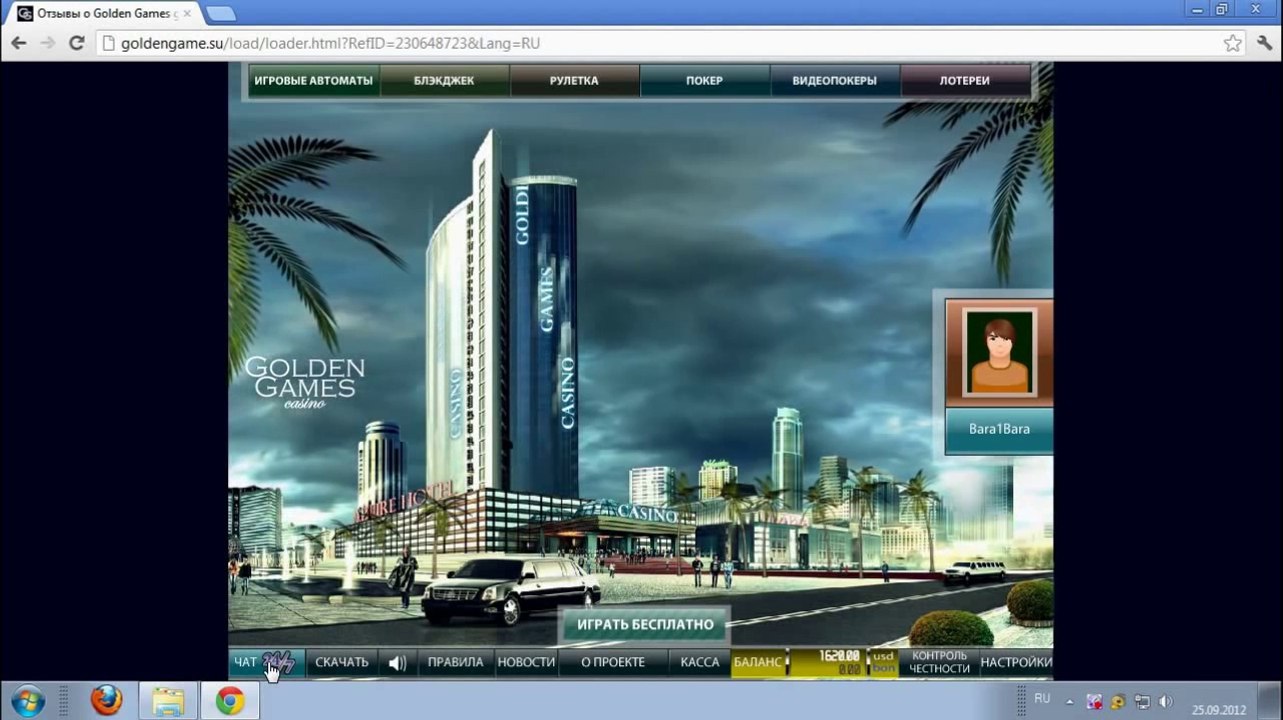Show hidden system tray icons
1283x720 pixels.
tap(1069, 701)
